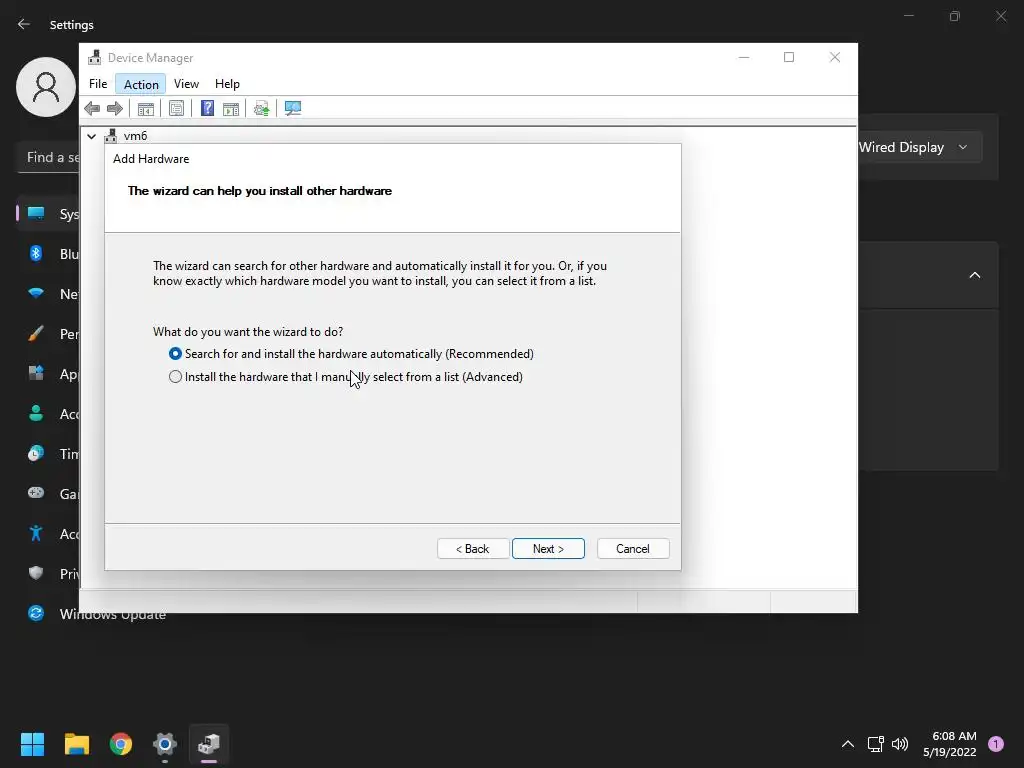Open Network via the Wi-Fi sidebar icon
1024x768 pixels.
(x=36, y=293)
